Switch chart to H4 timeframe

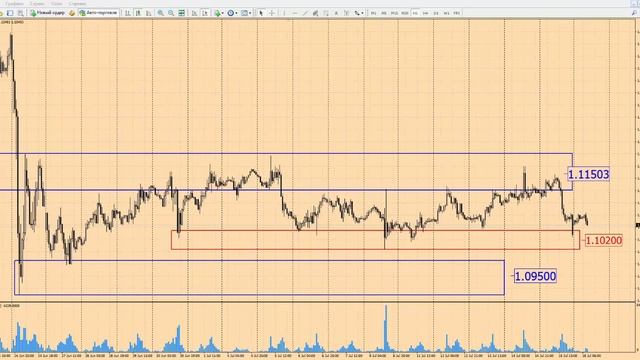(x=425, y=13)
